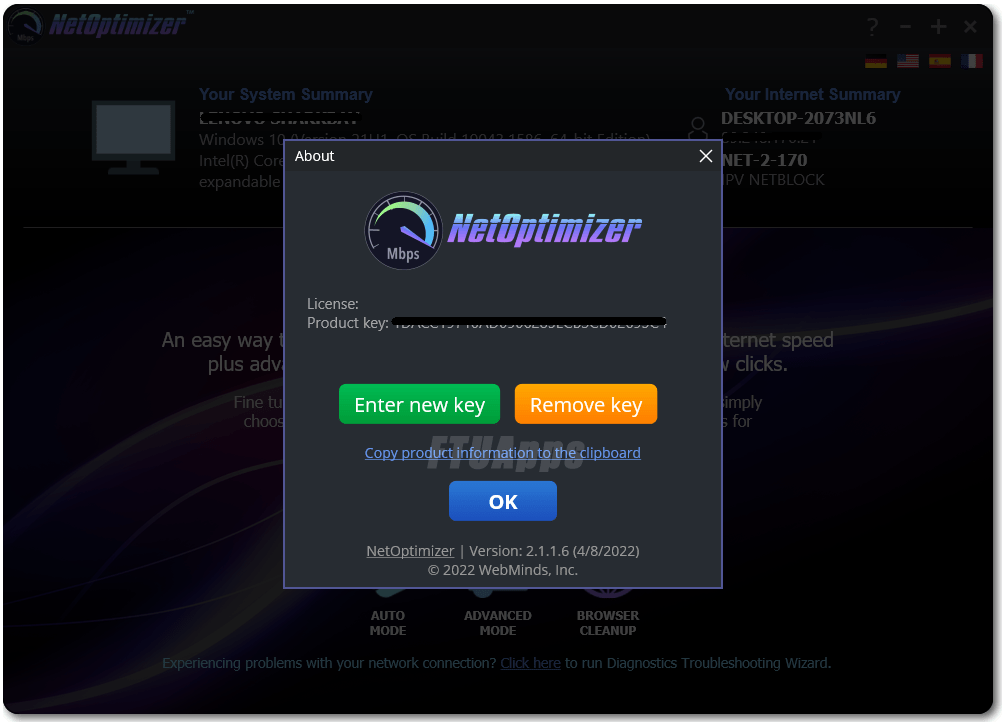Close the NetOptimizer main window

click(970, 27)
